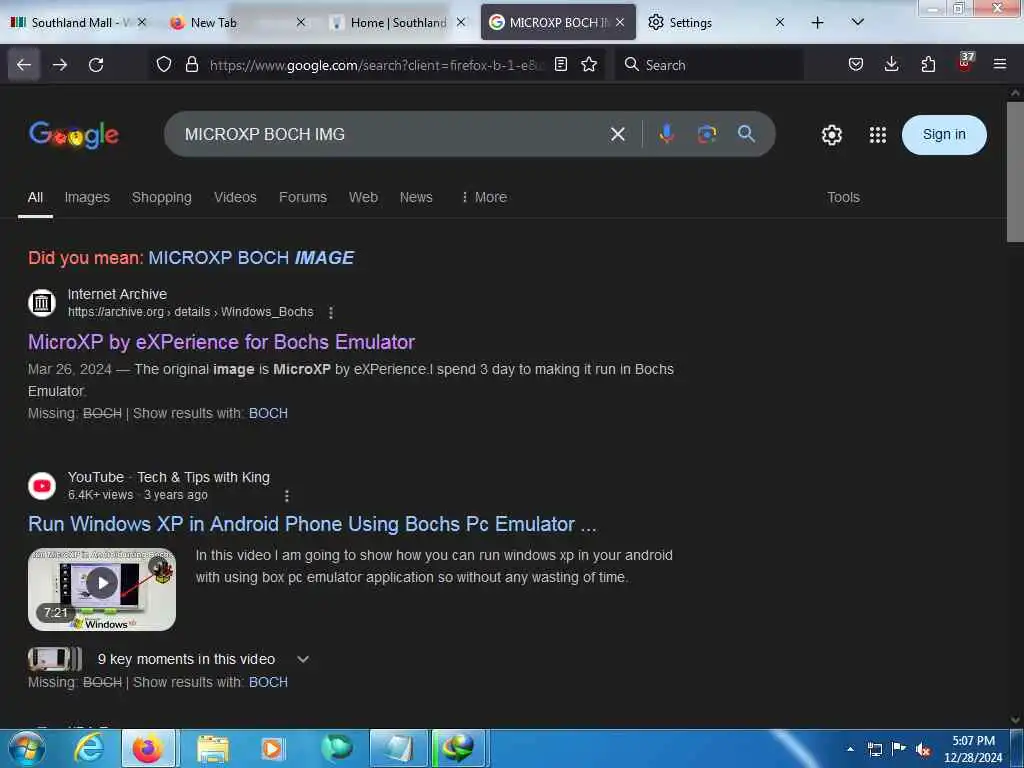Open the Firefox downloads panel

[891, 64]
